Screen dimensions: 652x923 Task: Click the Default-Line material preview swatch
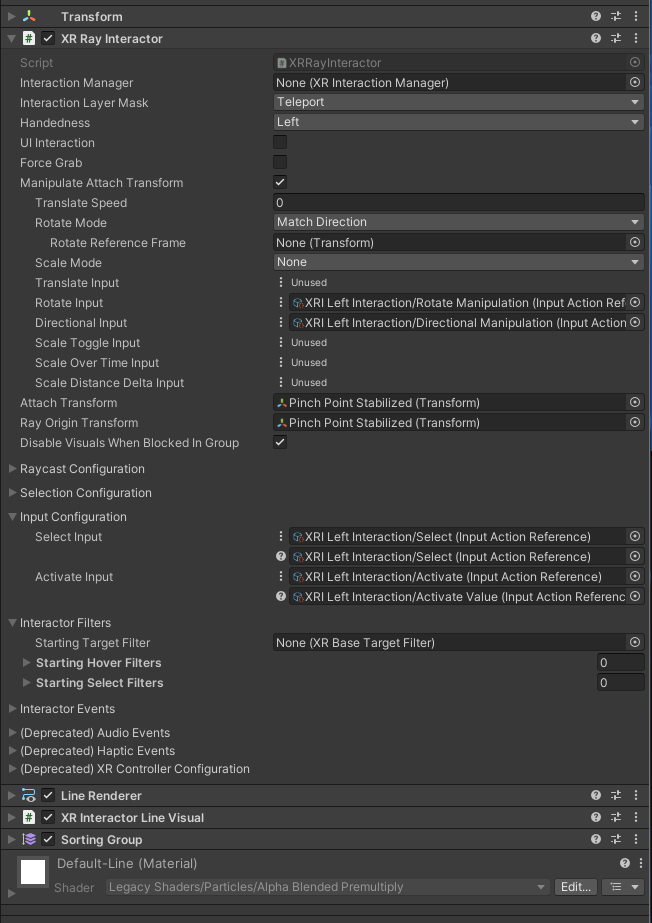pyautogui.click(x=33, y=872)
